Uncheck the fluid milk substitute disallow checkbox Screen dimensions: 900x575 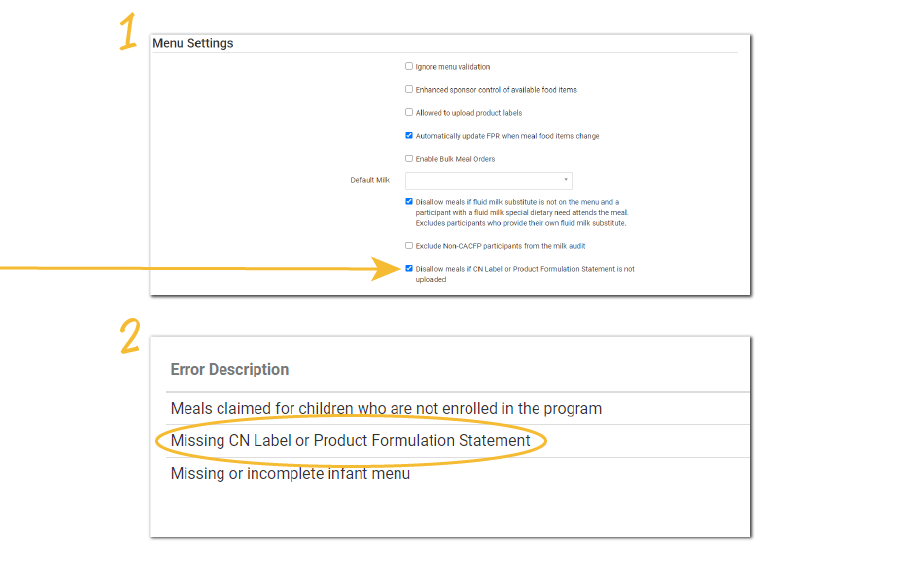409,201
